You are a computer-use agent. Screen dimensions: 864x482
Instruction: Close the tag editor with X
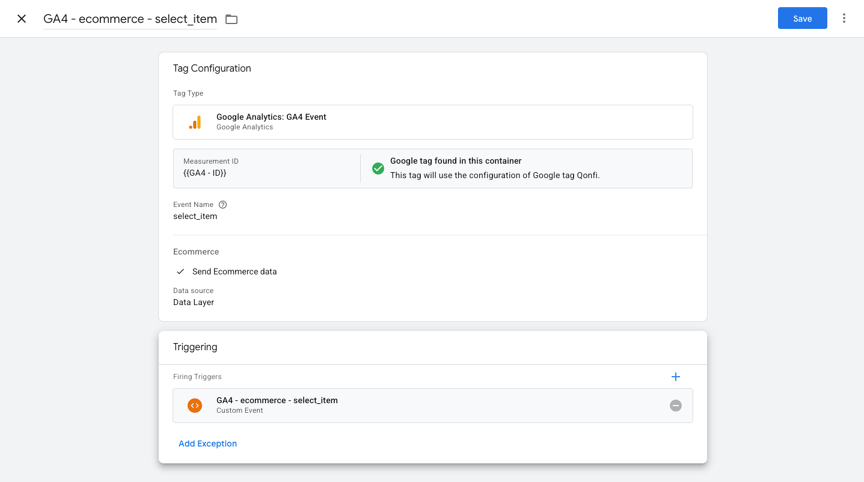pos(21,19)
